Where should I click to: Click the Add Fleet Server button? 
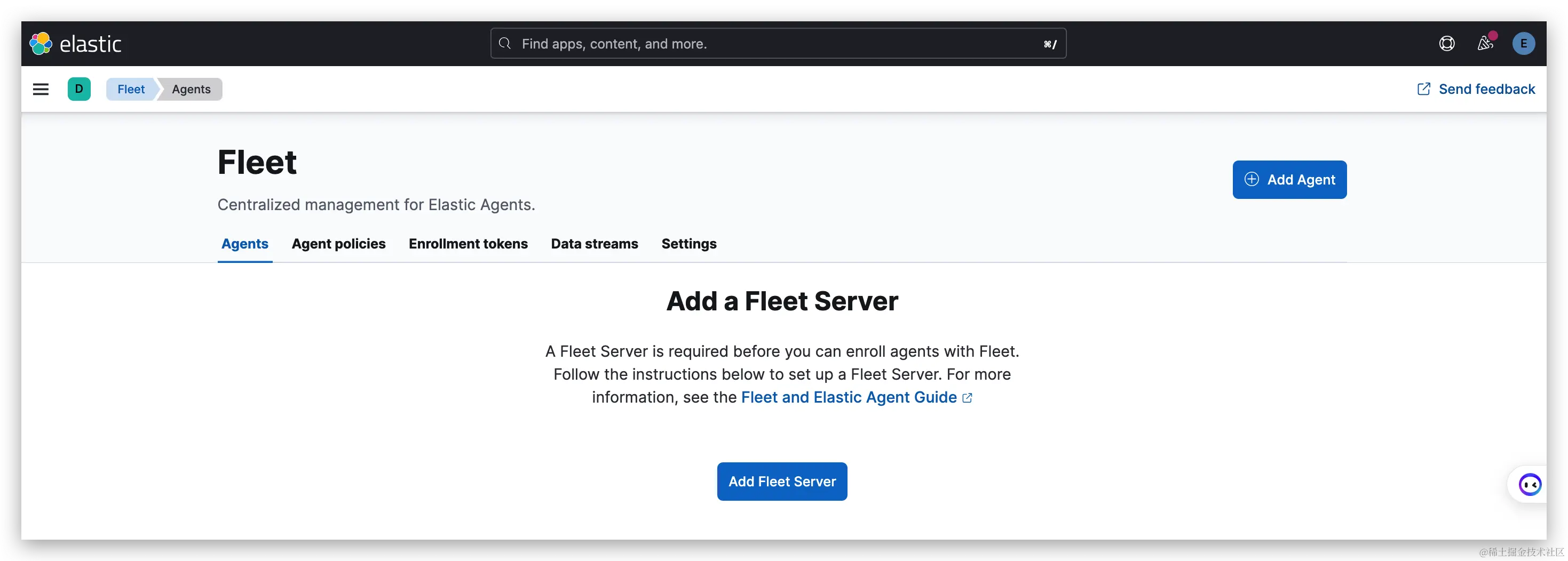pyautogui.click(x=781, y=482)
